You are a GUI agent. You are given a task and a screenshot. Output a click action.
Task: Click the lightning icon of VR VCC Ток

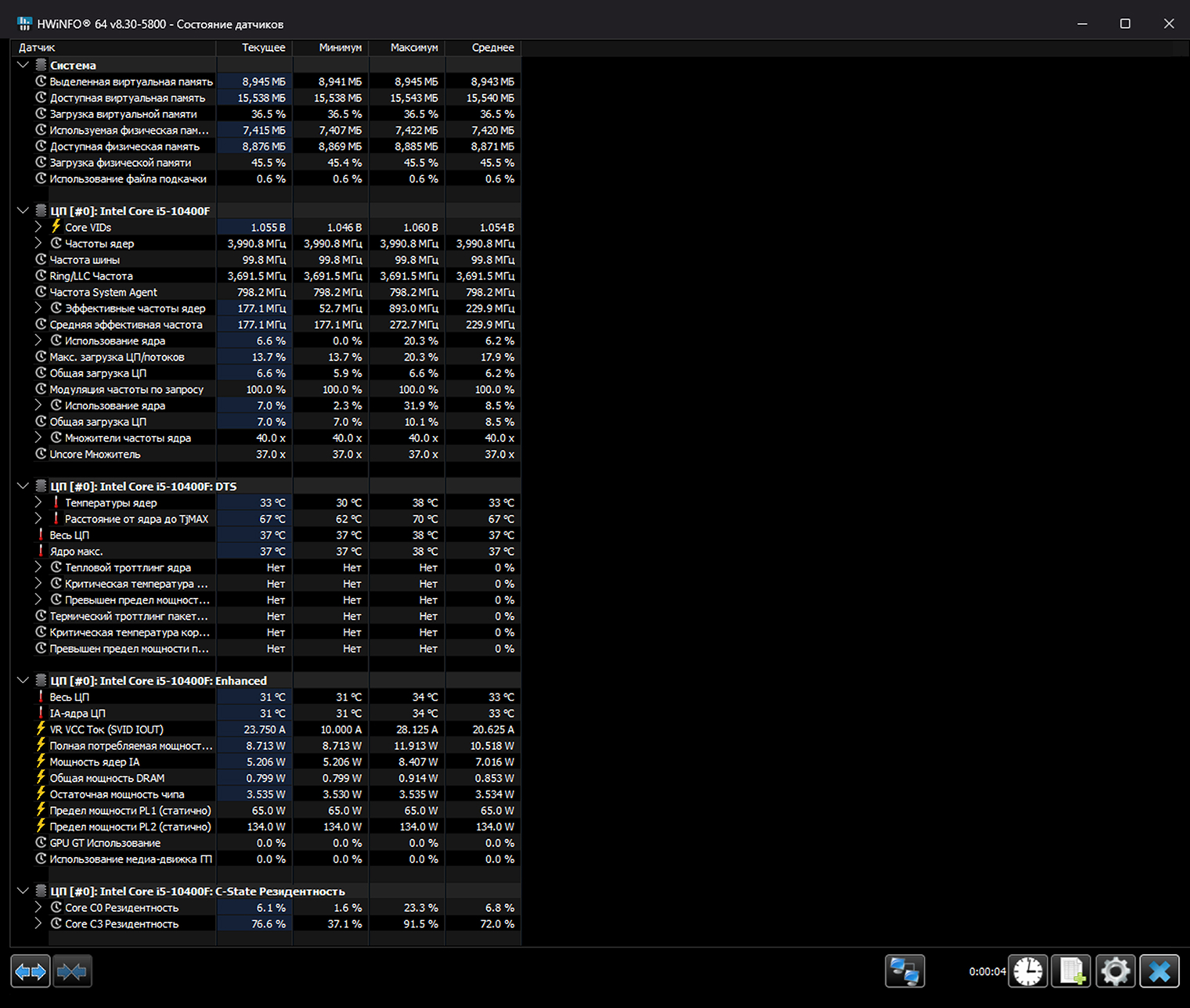tap(41, 729)
